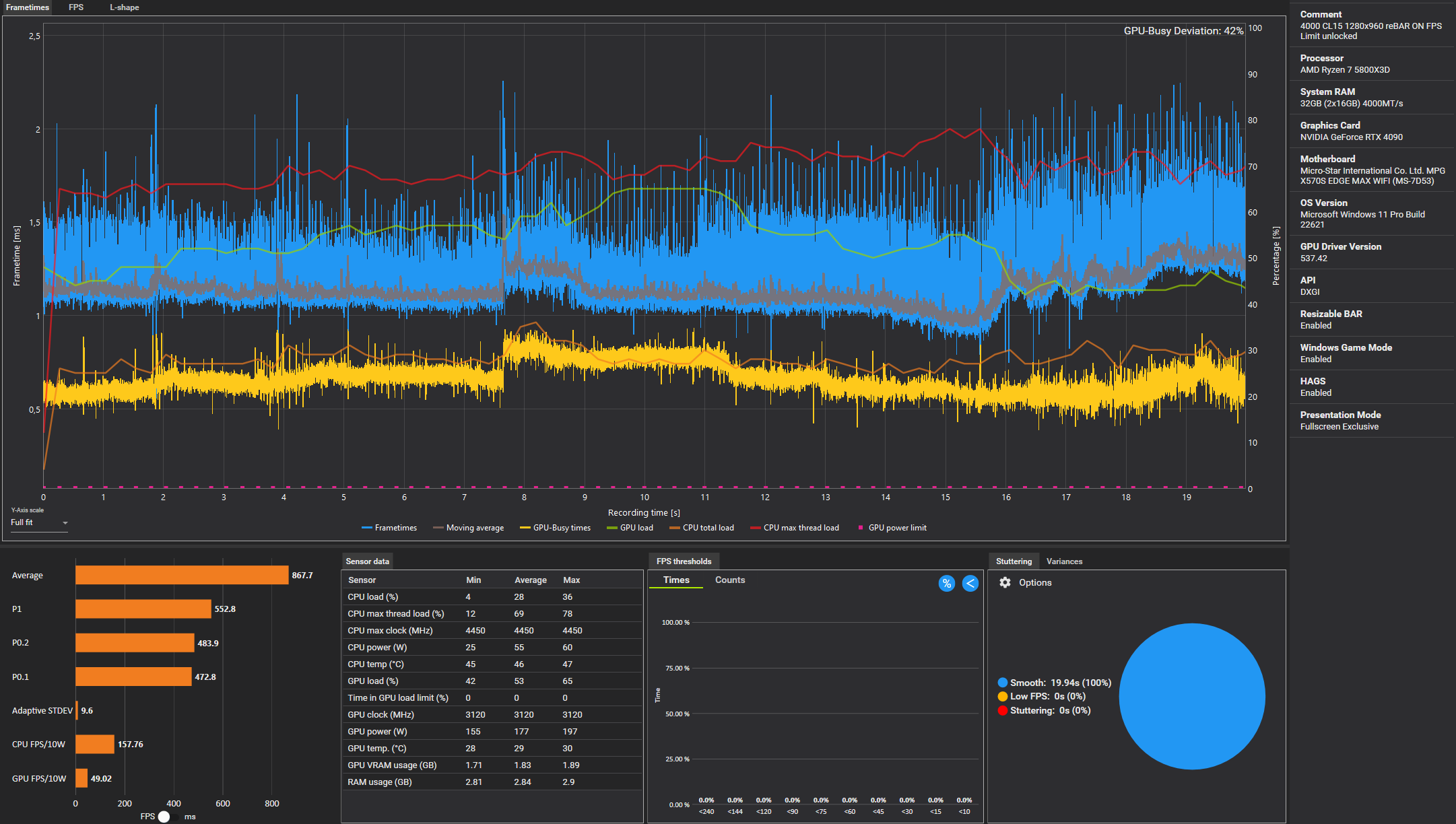Select the Frametimes tab
The width and height of the screenshot is (1456, 824).
point(28,7)
